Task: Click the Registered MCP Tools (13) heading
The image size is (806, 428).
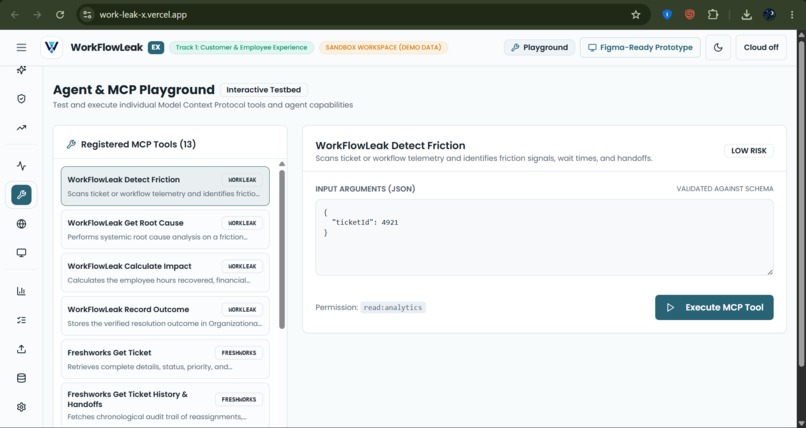Action: point(138,144)
